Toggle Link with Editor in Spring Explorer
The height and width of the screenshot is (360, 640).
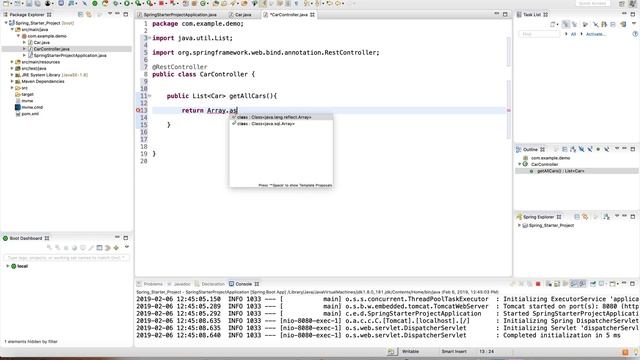click(585, 217)
